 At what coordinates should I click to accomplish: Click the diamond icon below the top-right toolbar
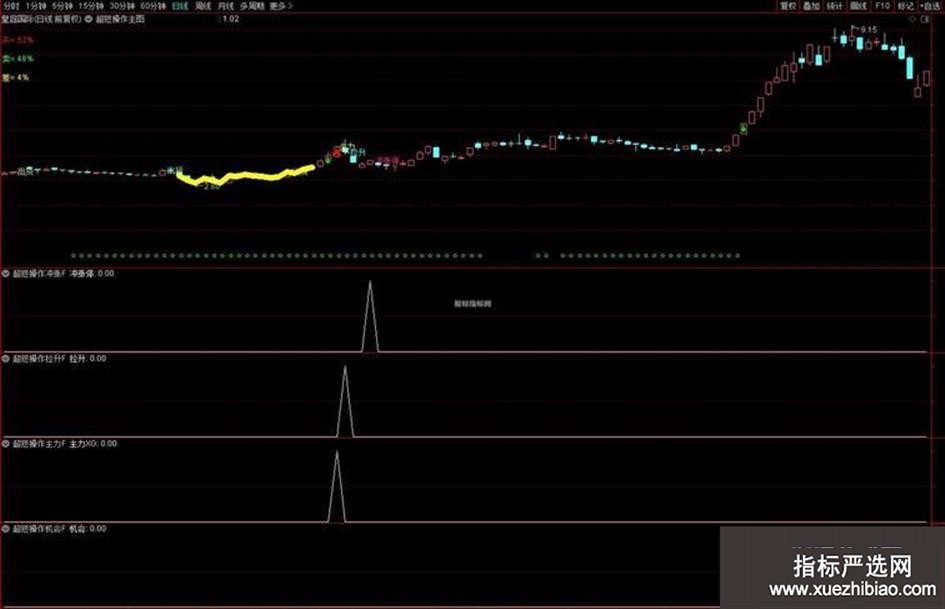click(912, 19)
